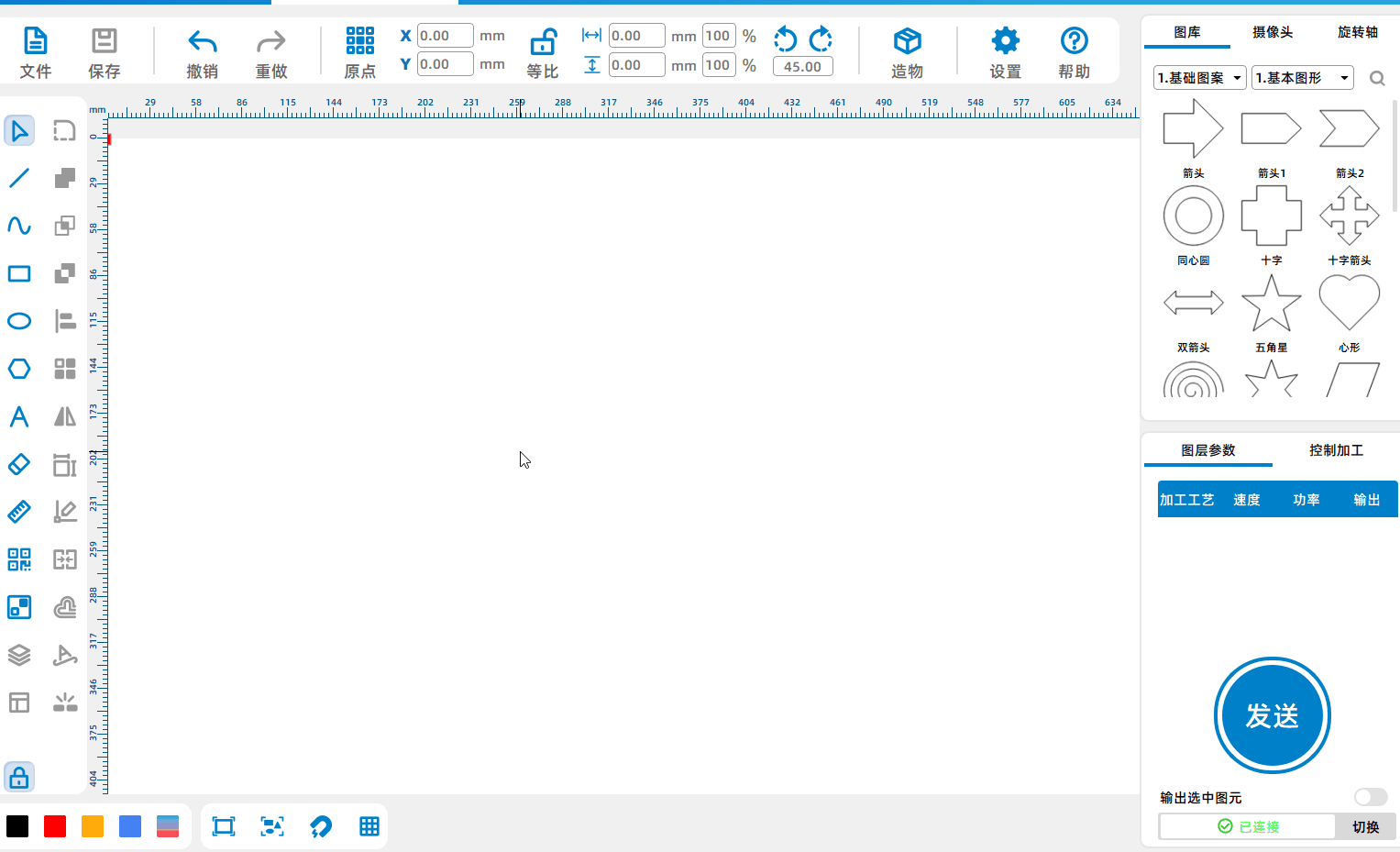Open 帮助 (Help) question icon
The width and height of the screenshot is (1400, 852).
(1074, 40)
